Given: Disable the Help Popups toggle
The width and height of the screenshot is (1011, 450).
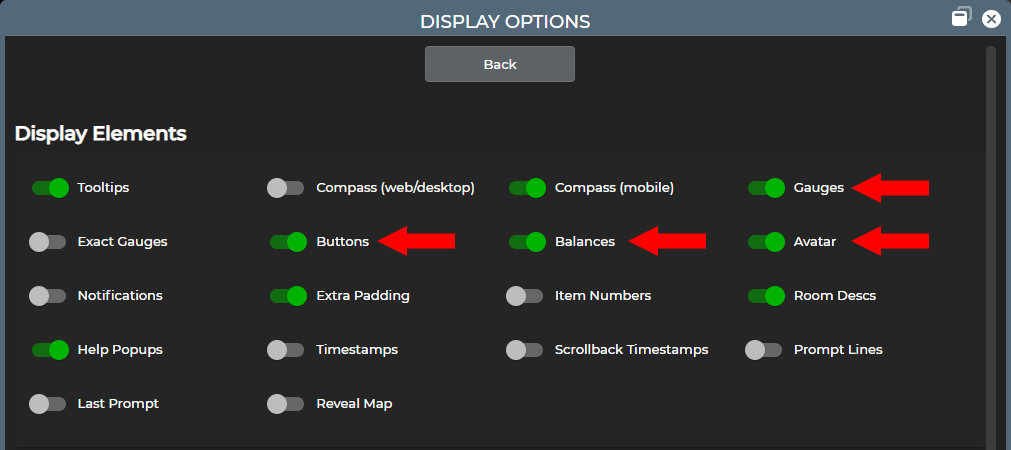Looking at the screenshot, I should [49, 349].
